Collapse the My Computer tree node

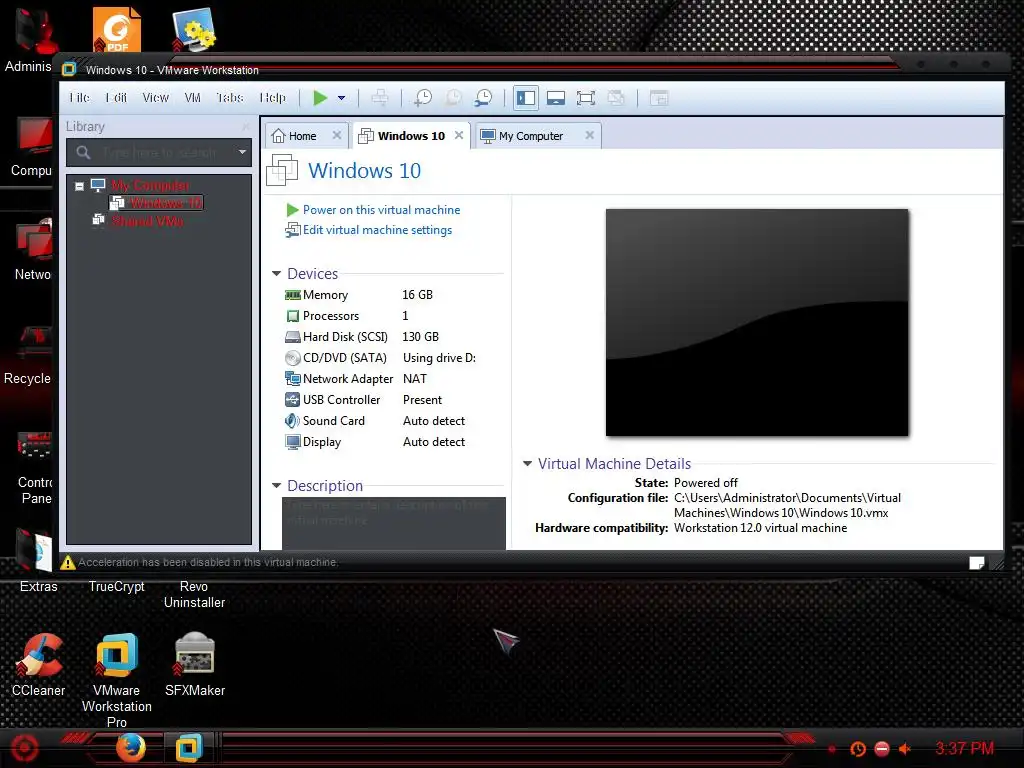point(79,186)
